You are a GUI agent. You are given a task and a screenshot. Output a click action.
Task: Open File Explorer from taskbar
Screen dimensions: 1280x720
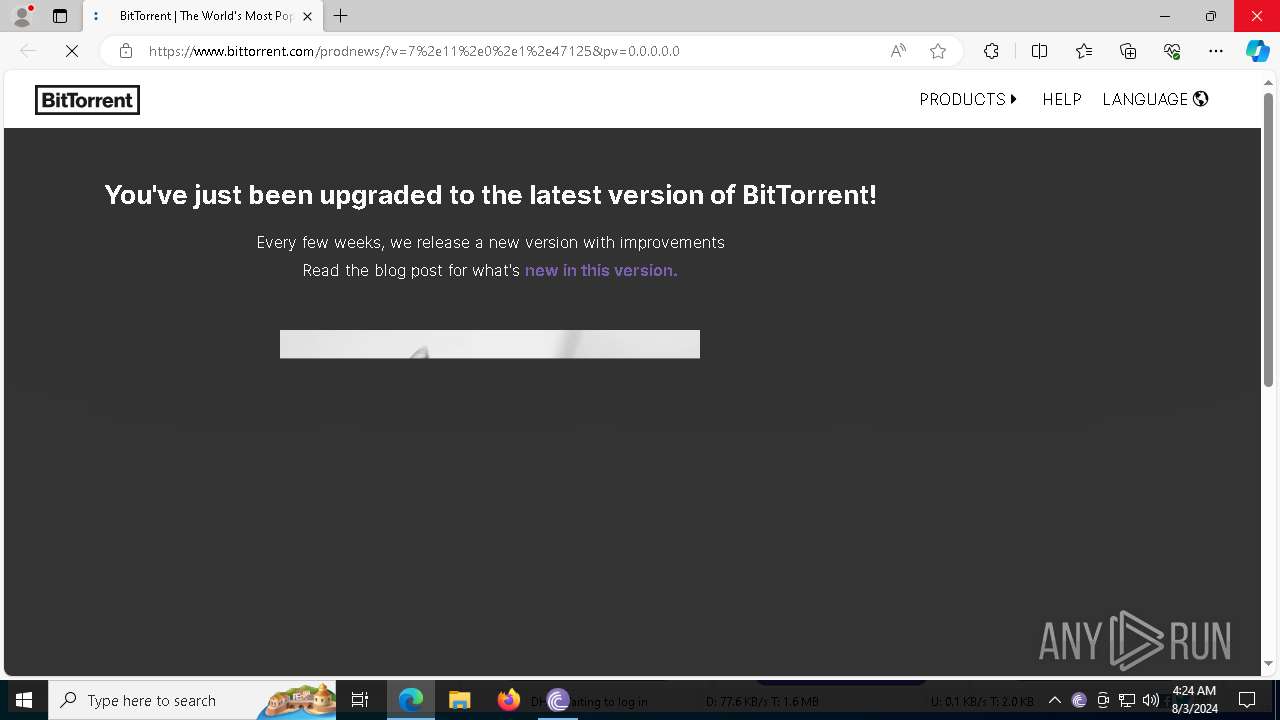[459, 700]
